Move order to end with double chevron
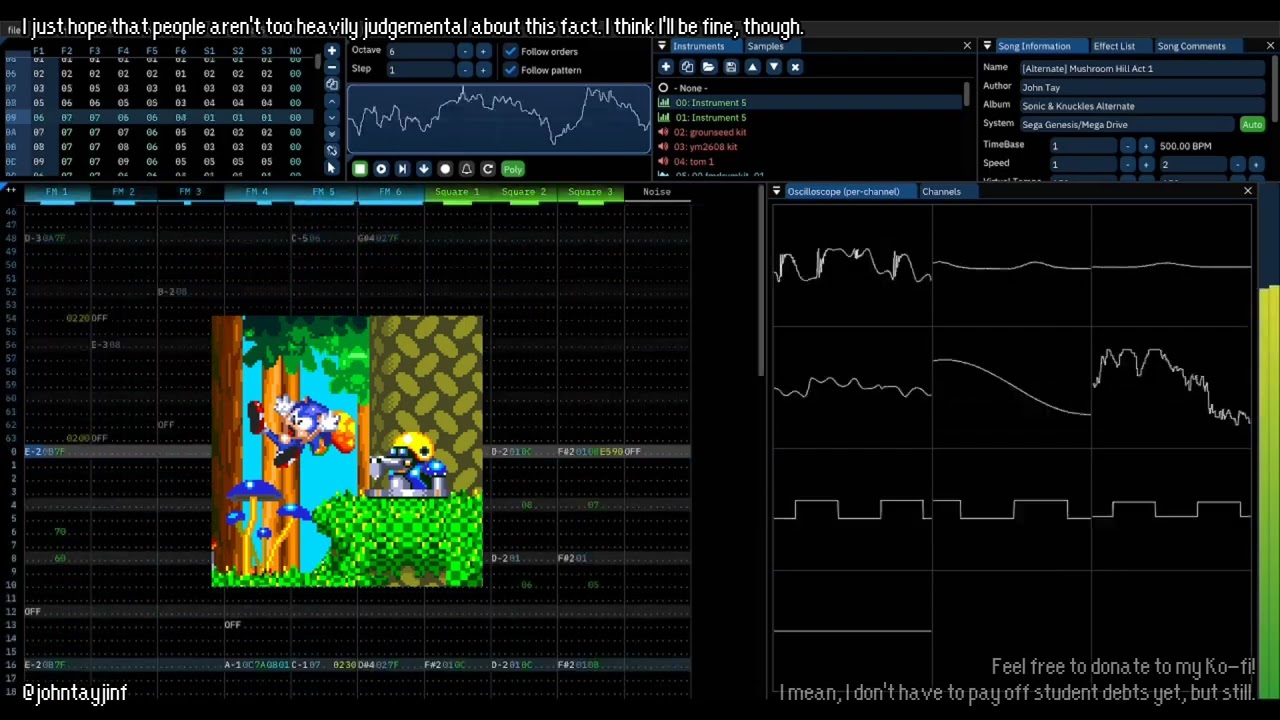Viewport: 1280px width, 720px height. [332, 134]
